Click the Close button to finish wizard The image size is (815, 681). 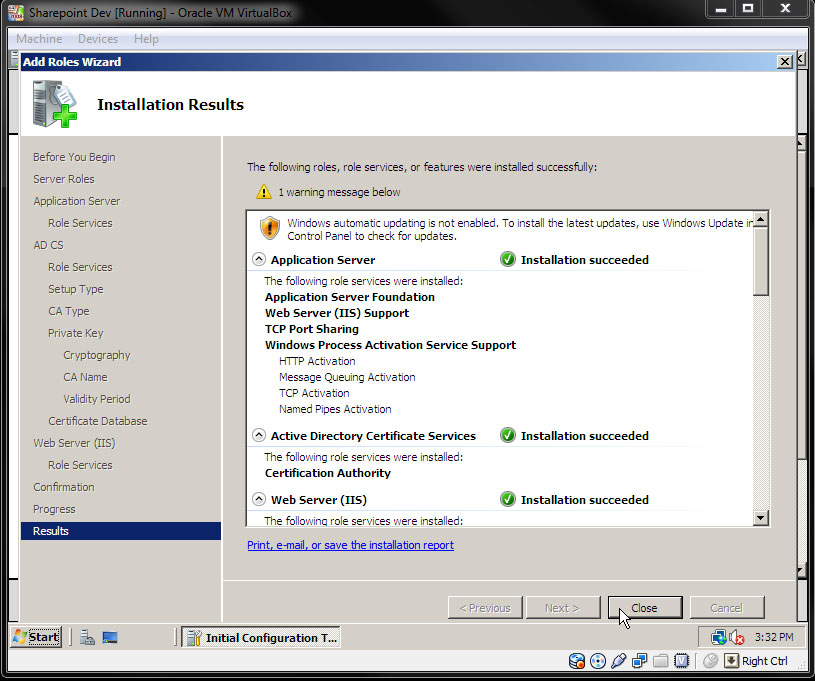(x=645, y=608)
